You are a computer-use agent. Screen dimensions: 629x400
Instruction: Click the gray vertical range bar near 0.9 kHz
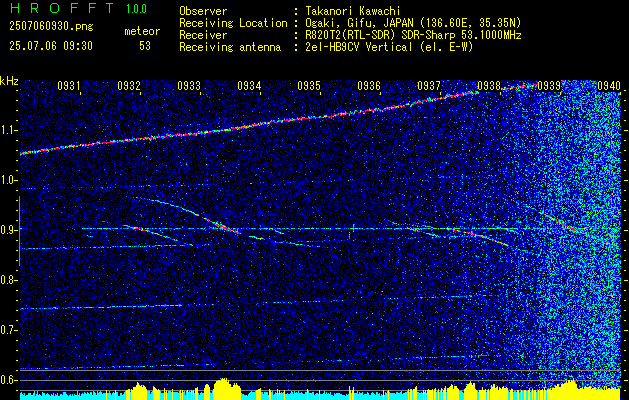coord(19,231)
